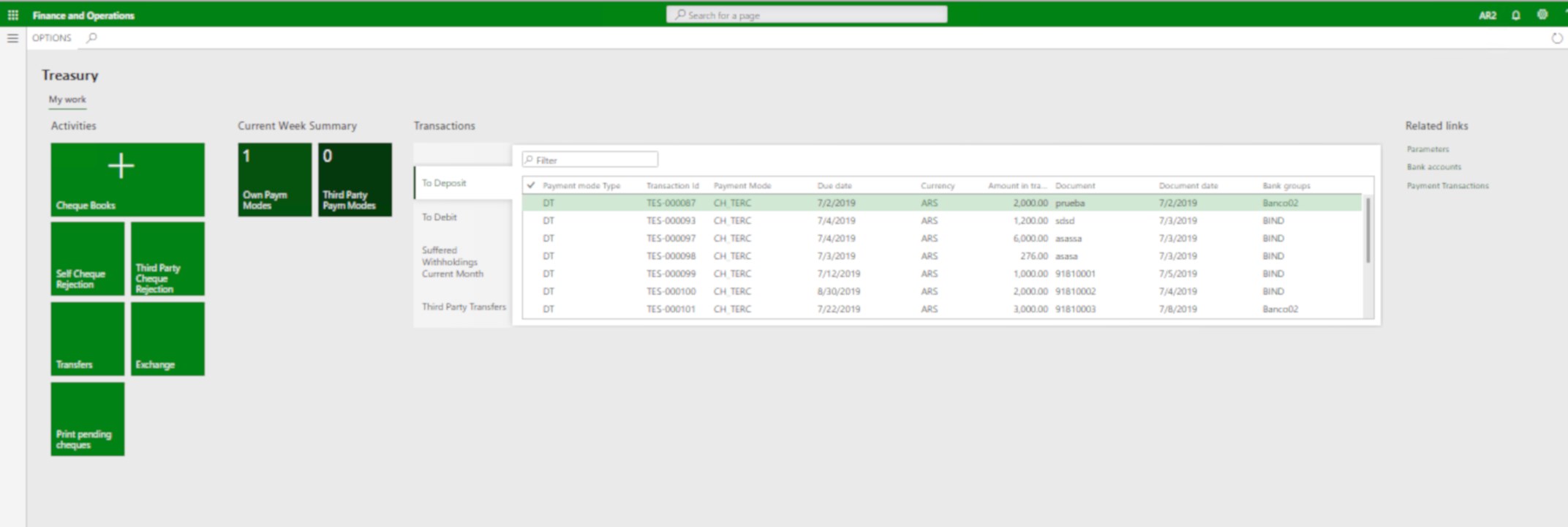
Task: Sort by Payment Mode column header
Action: pos(742,186)
